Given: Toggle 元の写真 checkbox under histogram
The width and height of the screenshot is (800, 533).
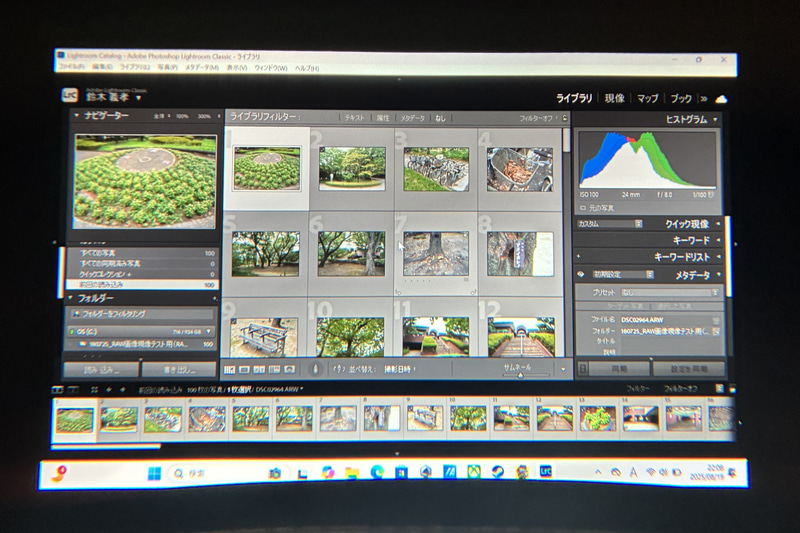Looking at the screenshot, I should pyautogui.click(x=583, y=208).
